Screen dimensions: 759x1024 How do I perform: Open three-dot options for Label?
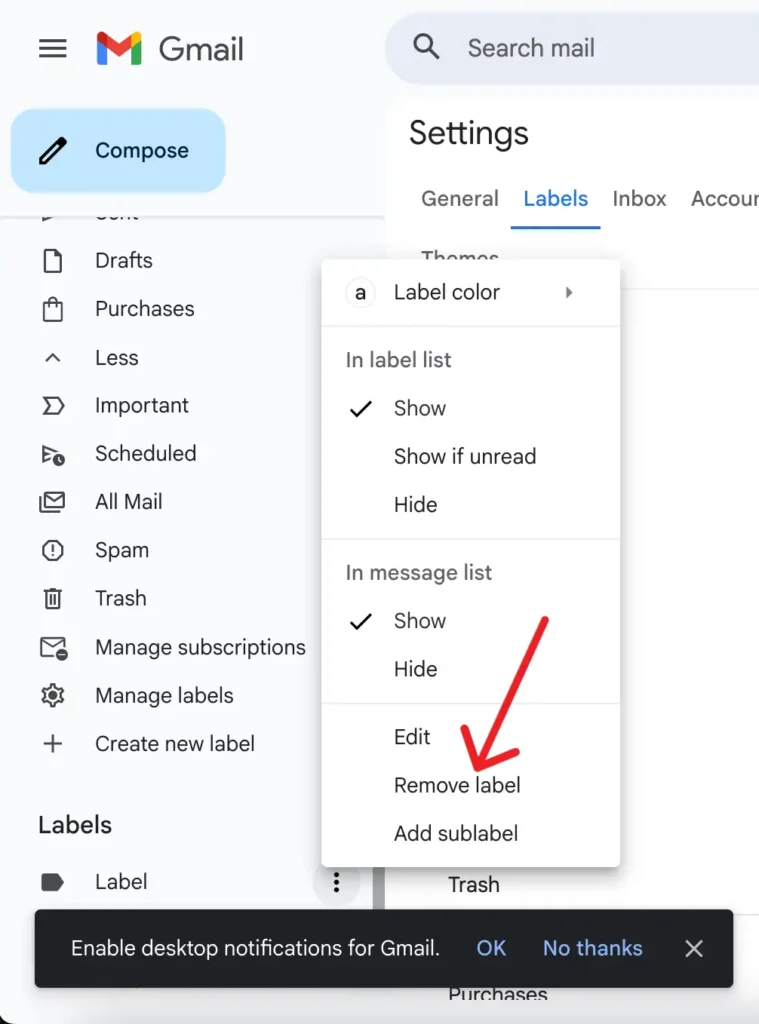click(x=337, y=882)
